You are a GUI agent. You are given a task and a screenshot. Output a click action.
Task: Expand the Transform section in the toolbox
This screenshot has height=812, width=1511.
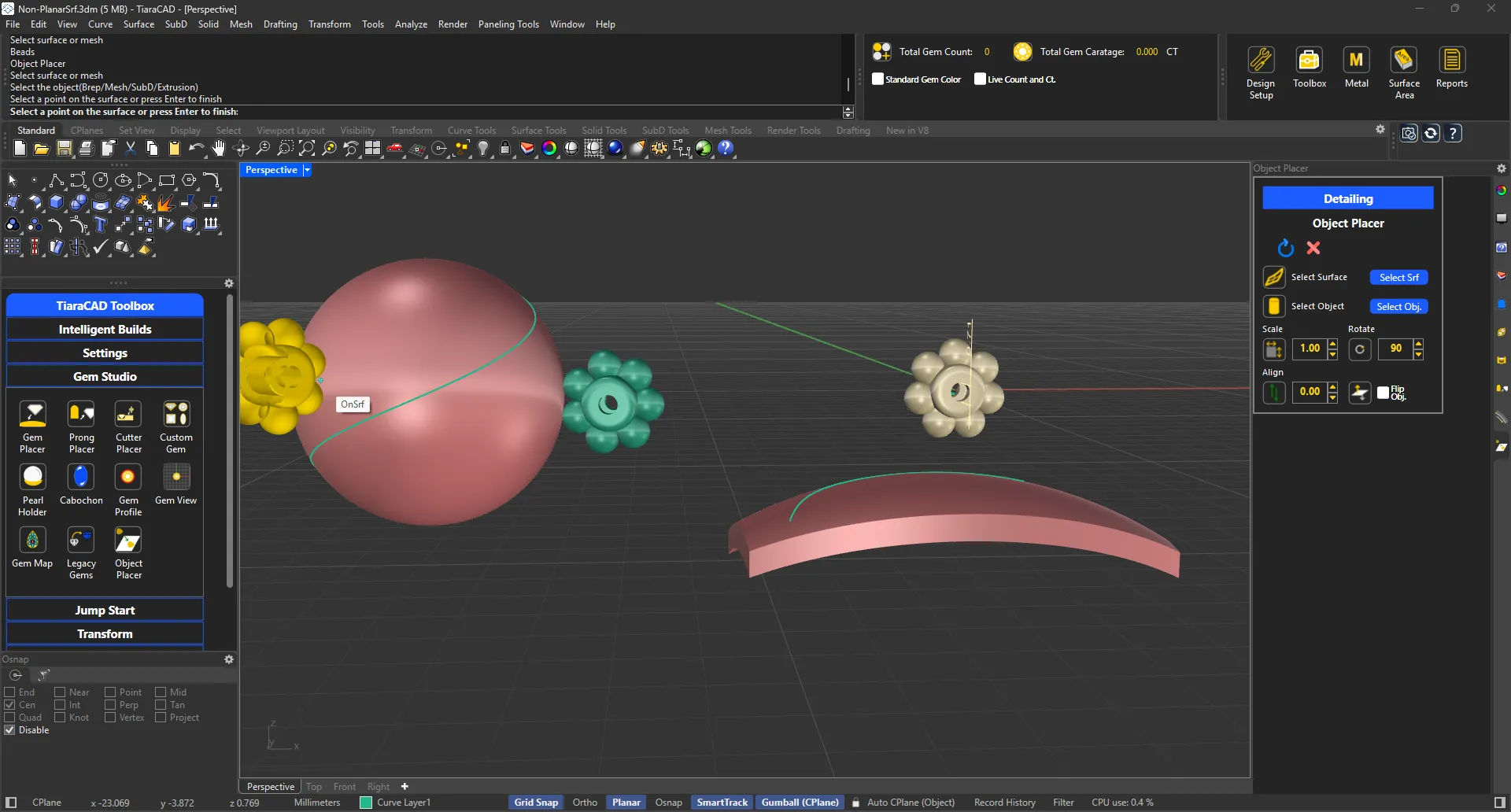[105, 633]
